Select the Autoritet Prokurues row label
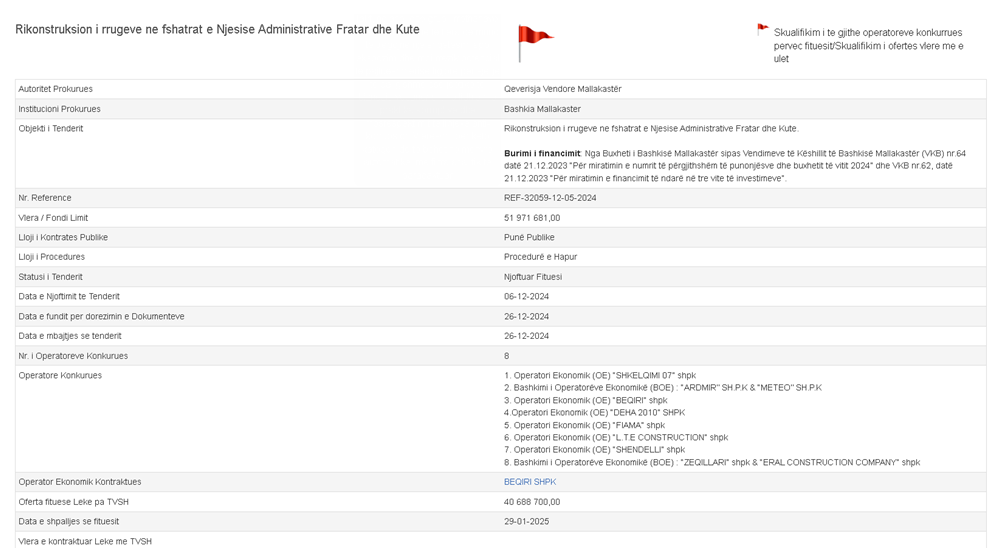Viewport: 1006px width, 555px height. tap(55, 89)
